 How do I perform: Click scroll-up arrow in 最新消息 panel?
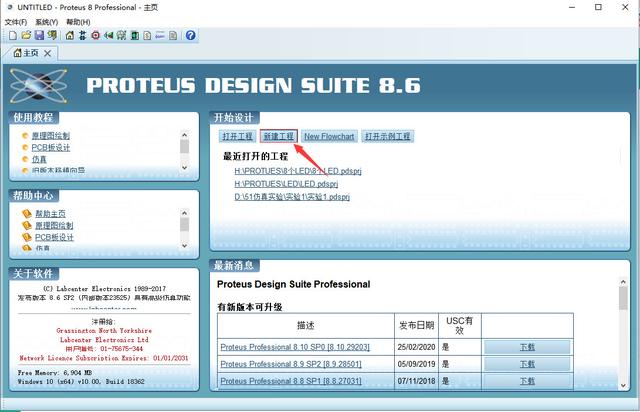coord(623,282)
